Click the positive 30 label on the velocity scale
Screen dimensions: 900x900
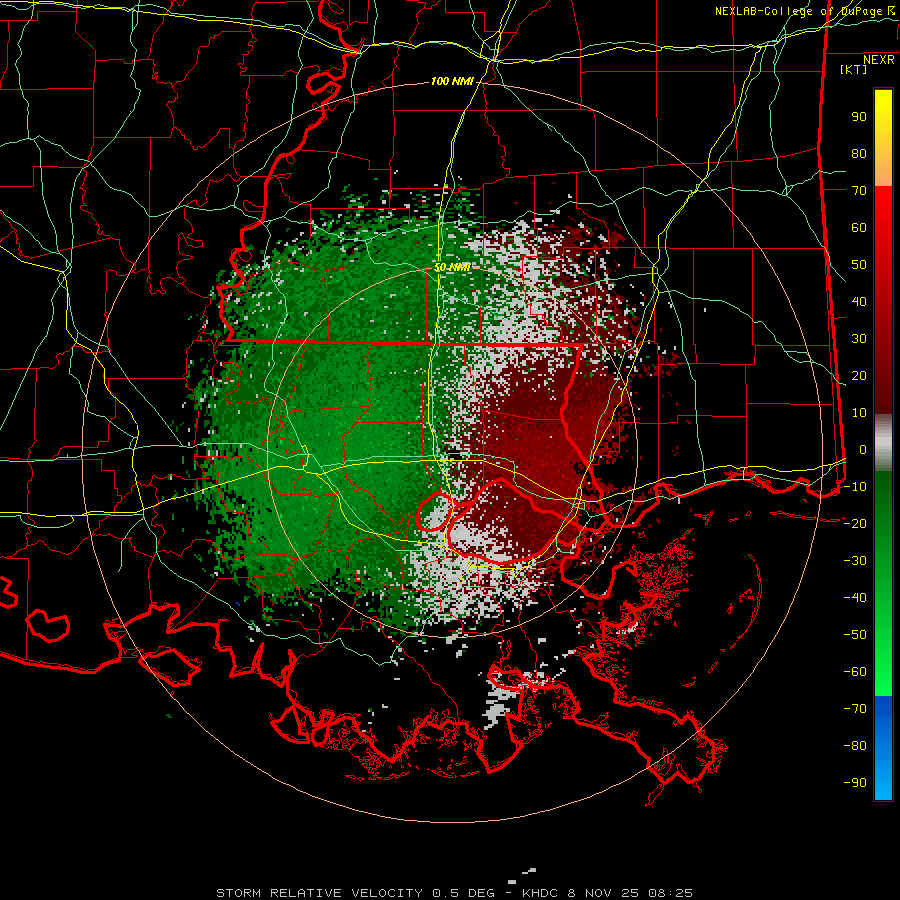pyautogui.click(x=859, y=339)
